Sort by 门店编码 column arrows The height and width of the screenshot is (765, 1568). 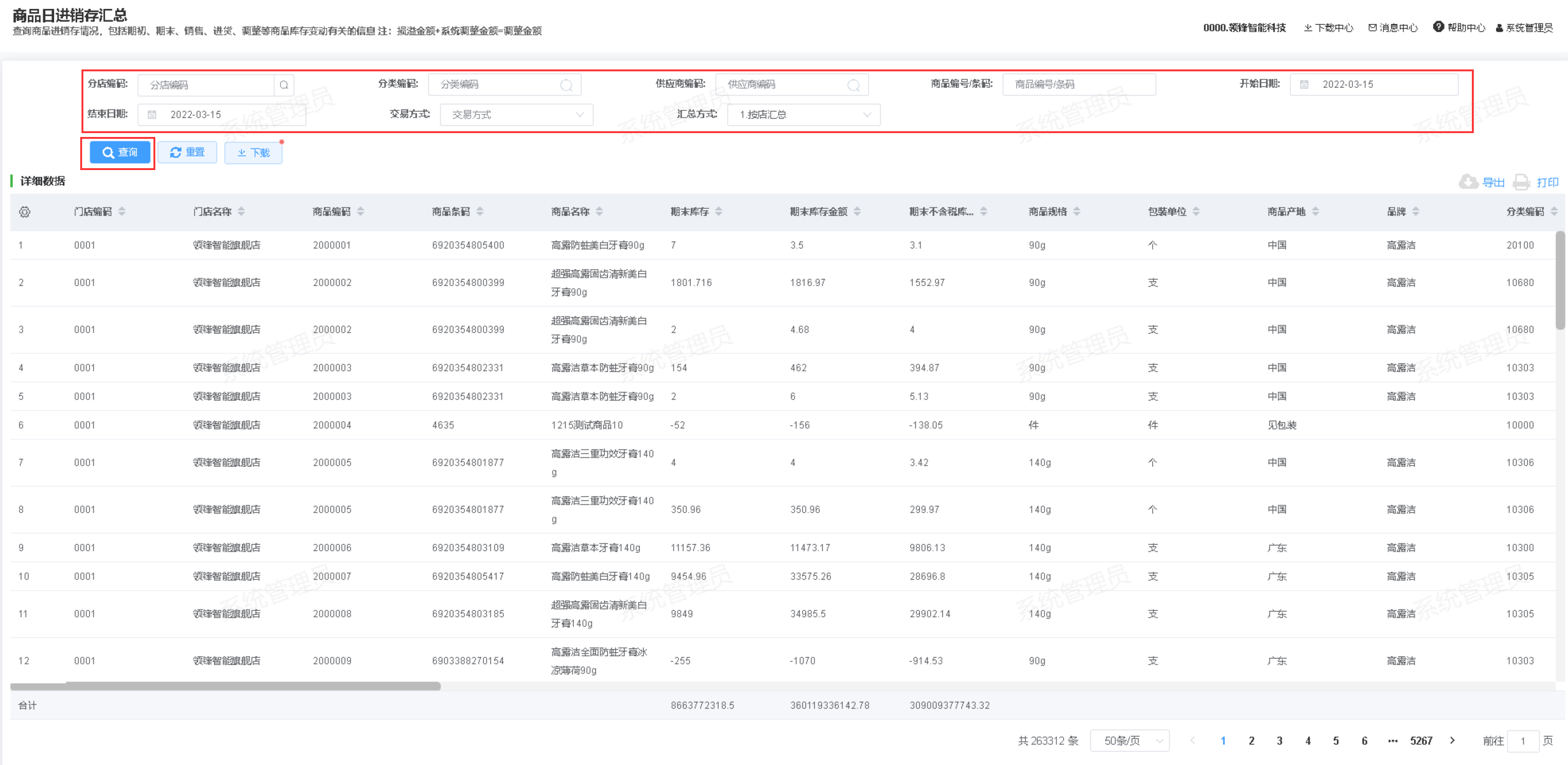tap(122, 211)
